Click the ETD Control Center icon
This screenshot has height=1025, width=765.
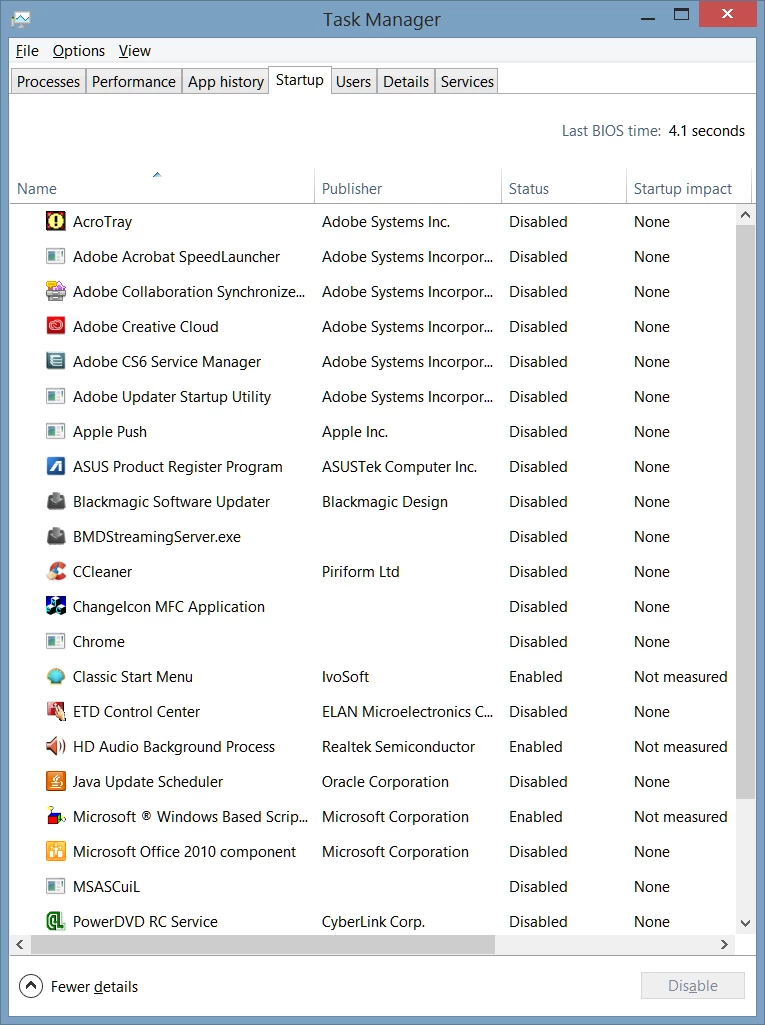pos(56,711)
